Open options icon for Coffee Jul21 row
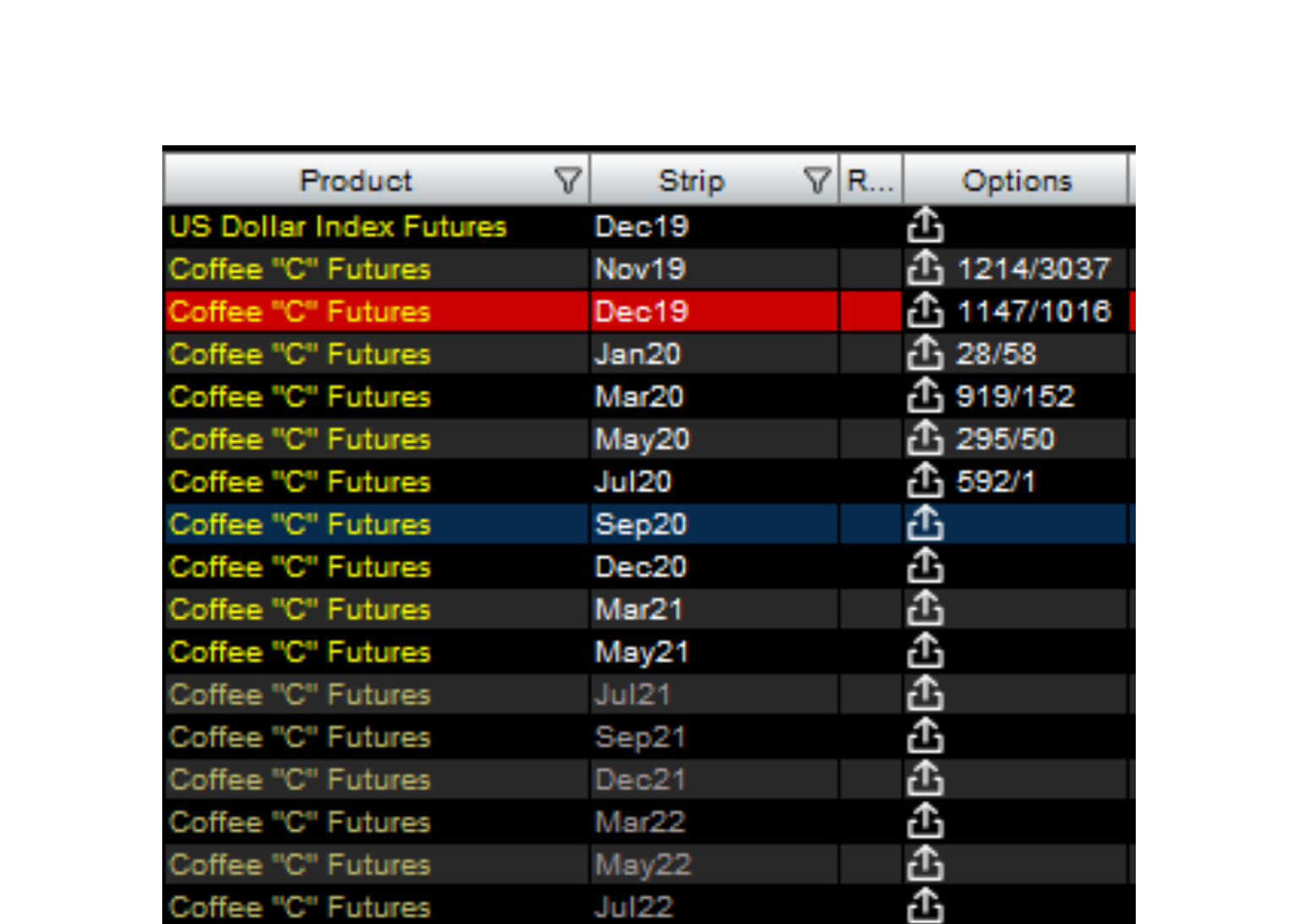 pos(925,693)
